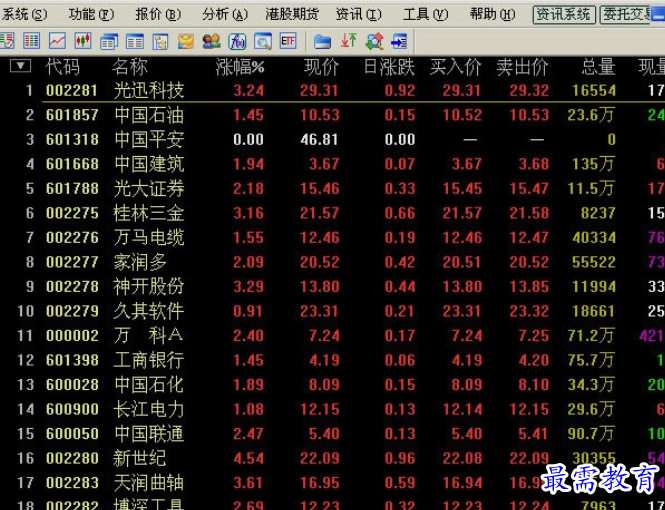
Task: Select the 神开股份 stock name
Action: (149, 287)
